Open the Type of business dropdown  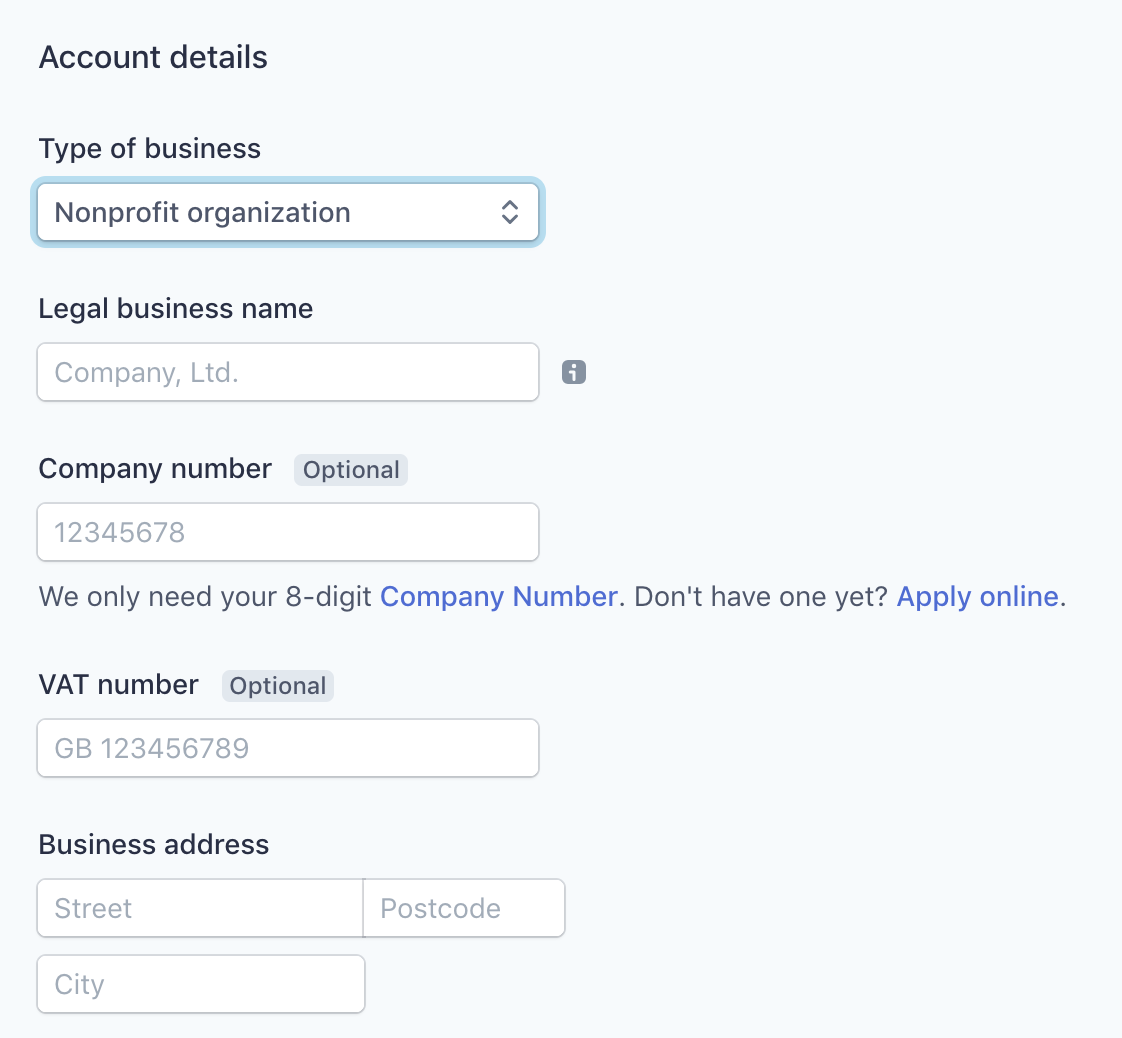[288, 212]
